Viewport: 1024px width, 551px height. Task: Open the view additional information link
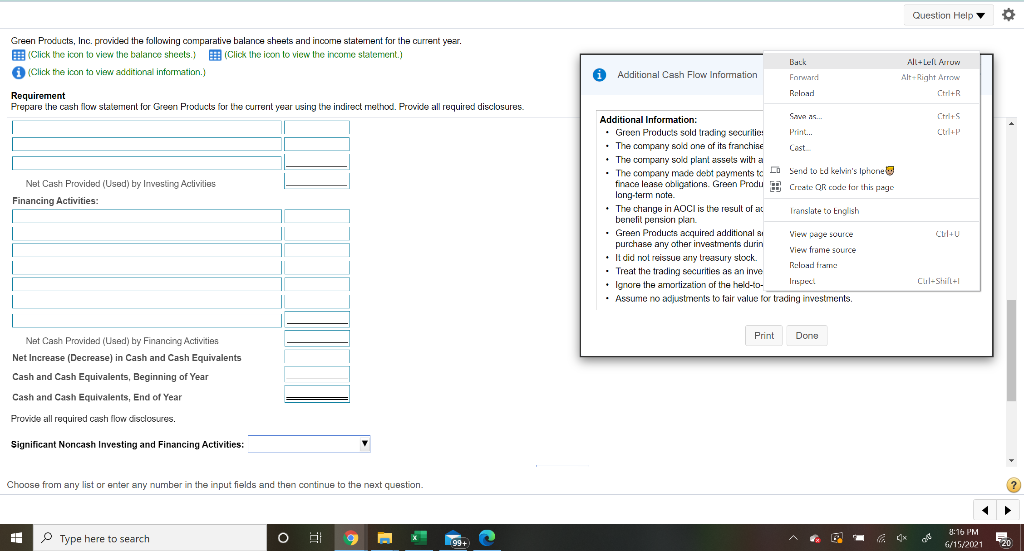click(116, 72)
